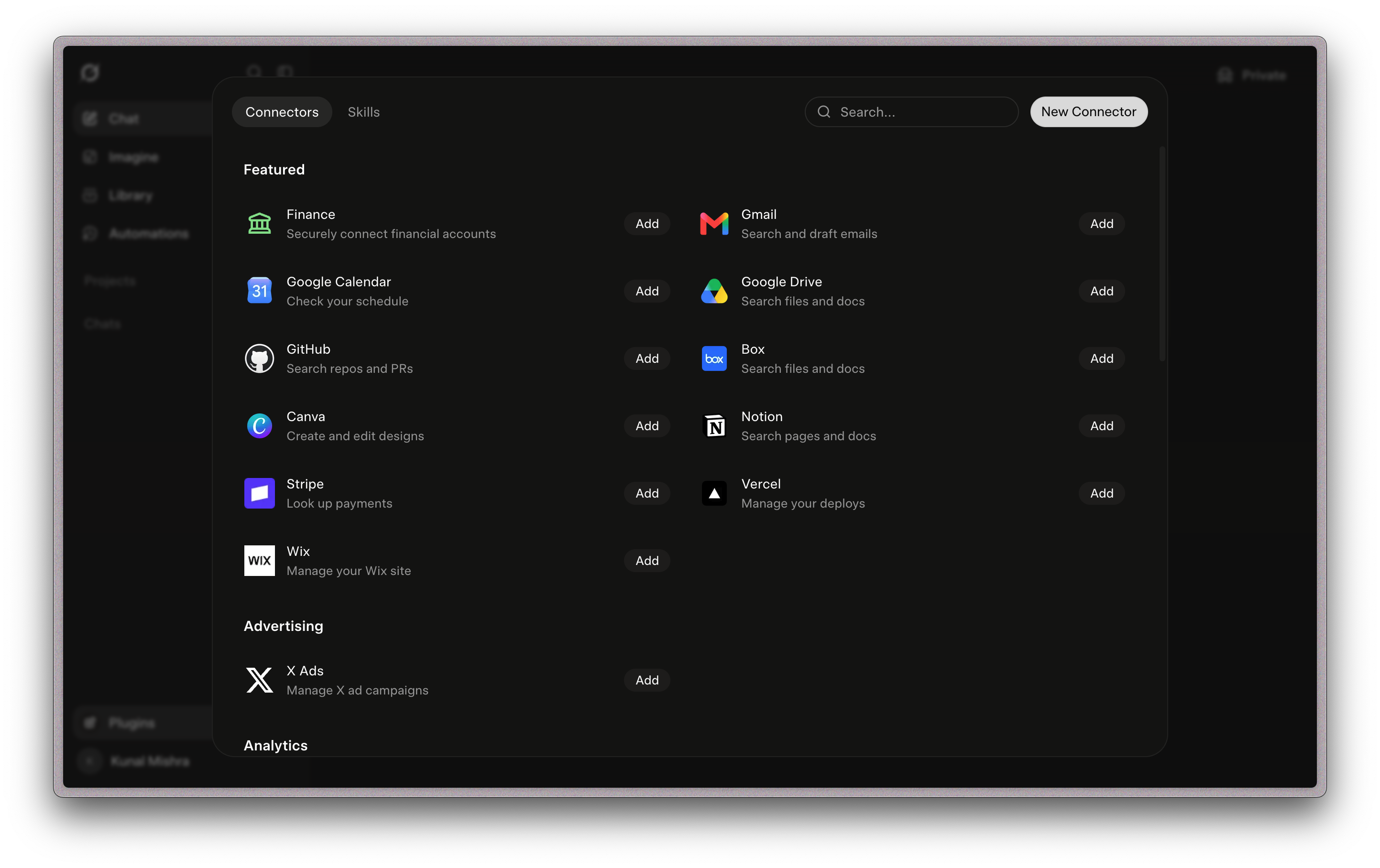Click the Finance bank building icon

click(x=260, y=223)
